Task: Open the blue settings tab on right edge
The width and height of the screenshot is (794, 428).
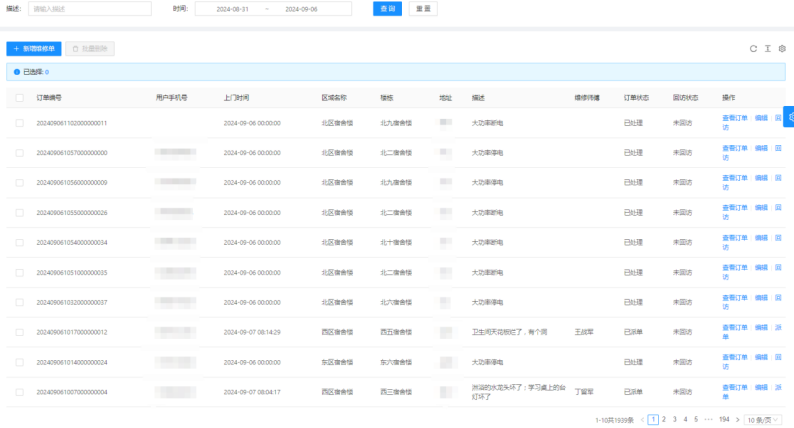Action: pyautogui.click(x=789, y=117)
